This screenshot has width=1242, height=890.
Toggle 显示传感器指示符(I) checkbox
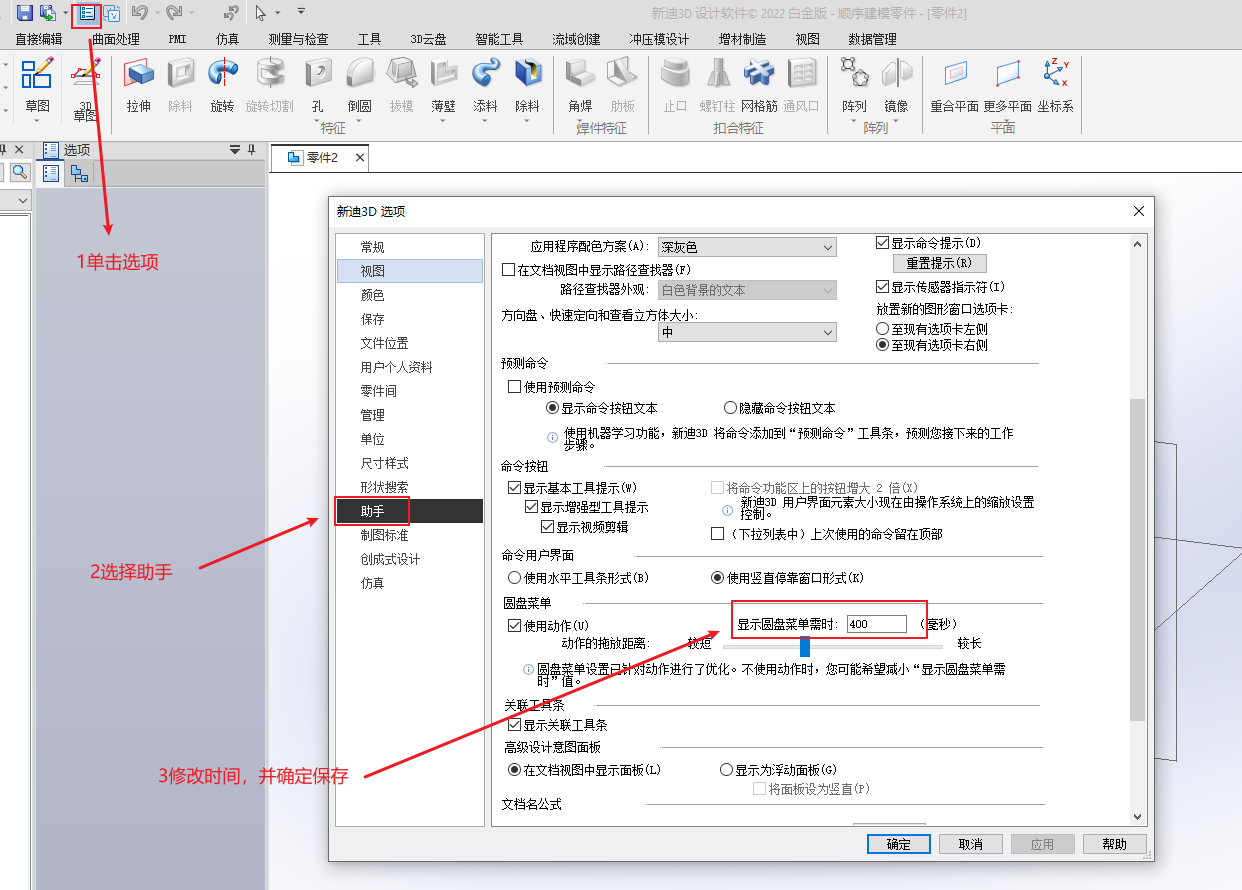click(882, 287)
